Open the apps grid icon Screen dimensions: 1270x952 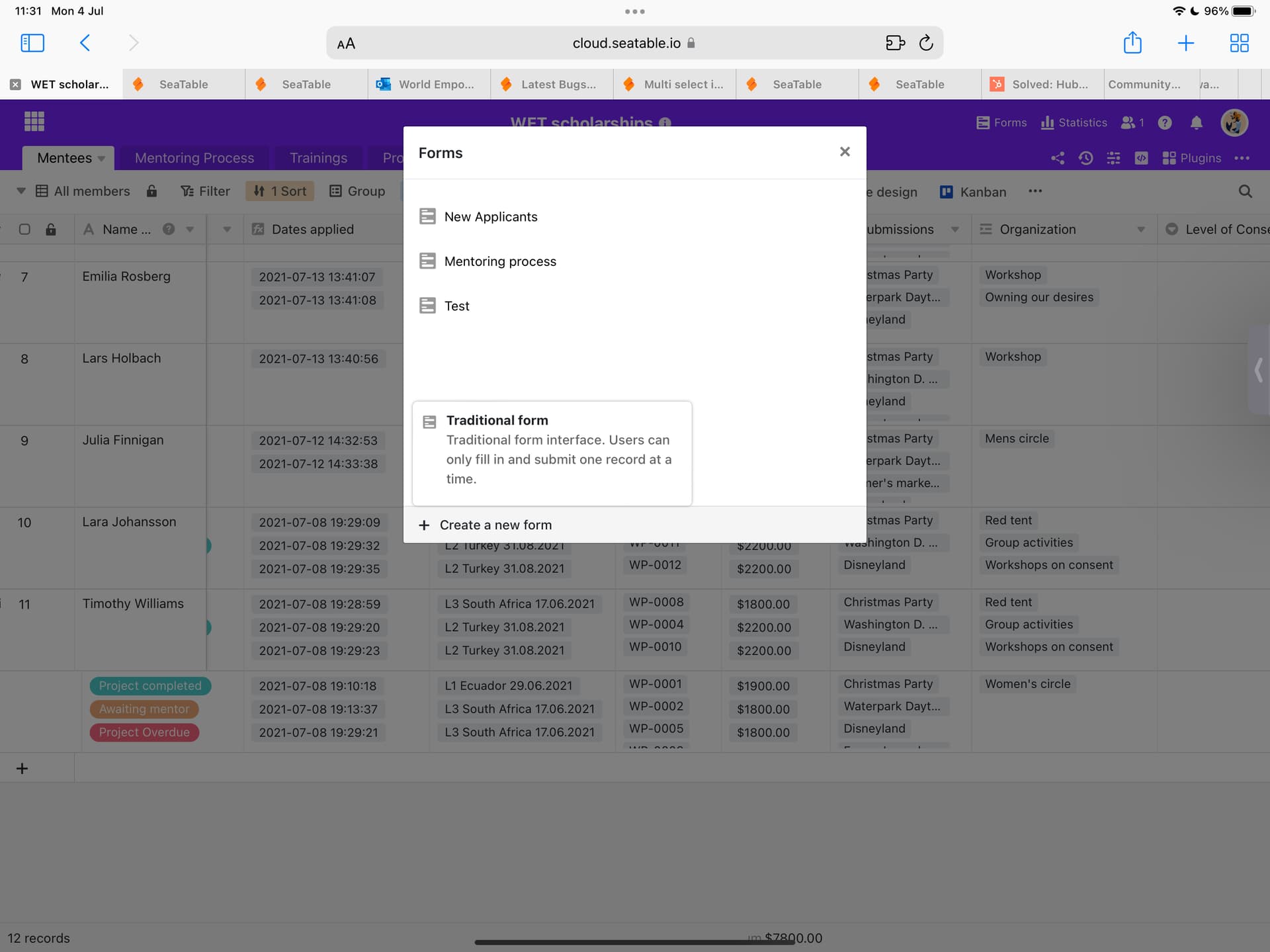[34, 122]
